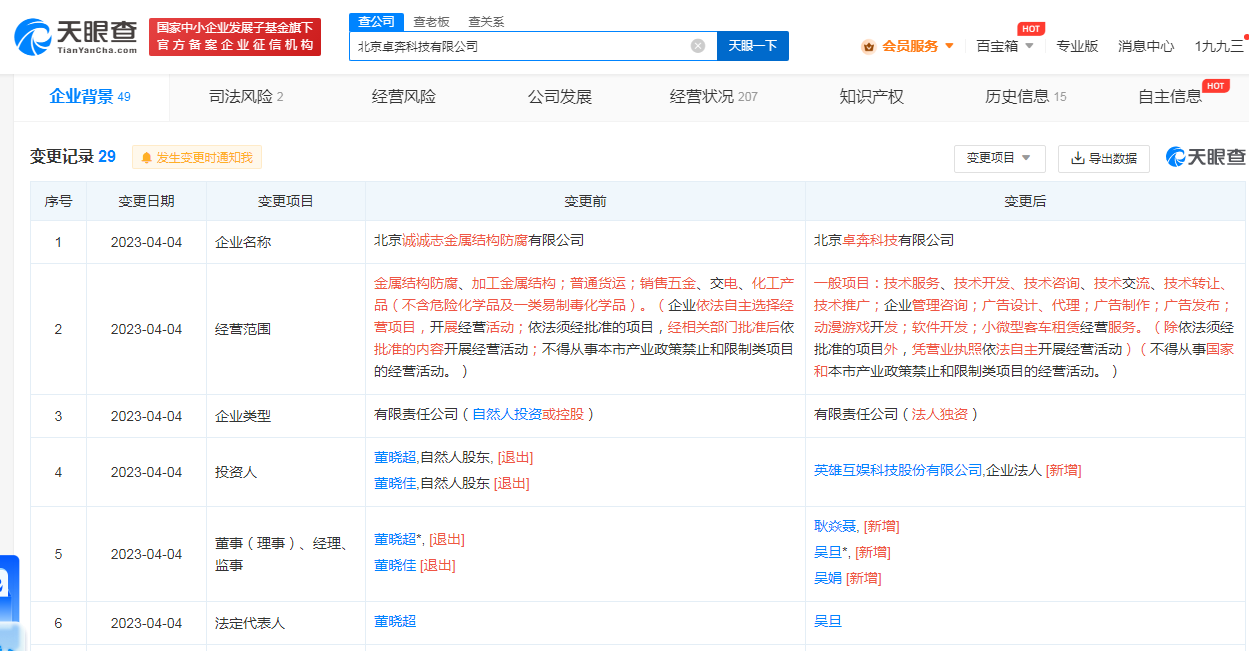Screen dimensions: 1249x651
Task: Click in the company search input field
Action: coord(520,46)
